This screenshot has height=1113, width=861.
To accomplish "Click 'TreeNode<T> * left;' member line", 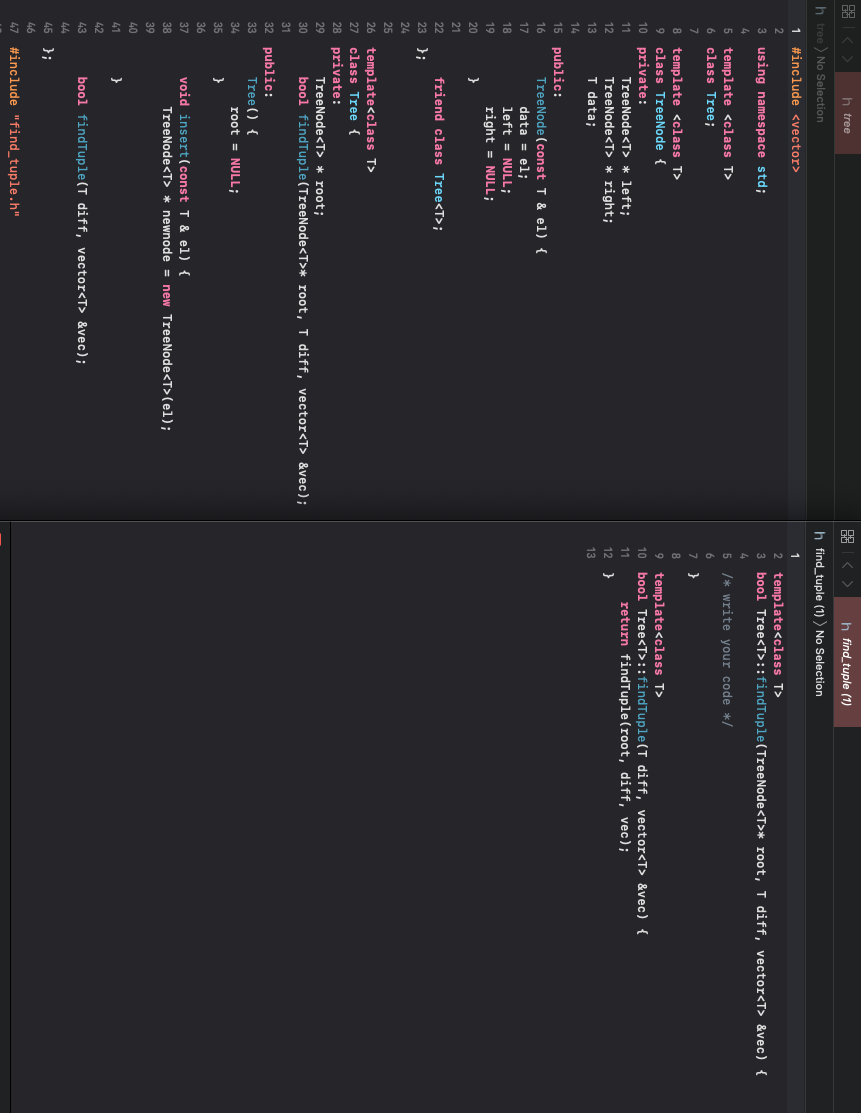I will (625, 146).
